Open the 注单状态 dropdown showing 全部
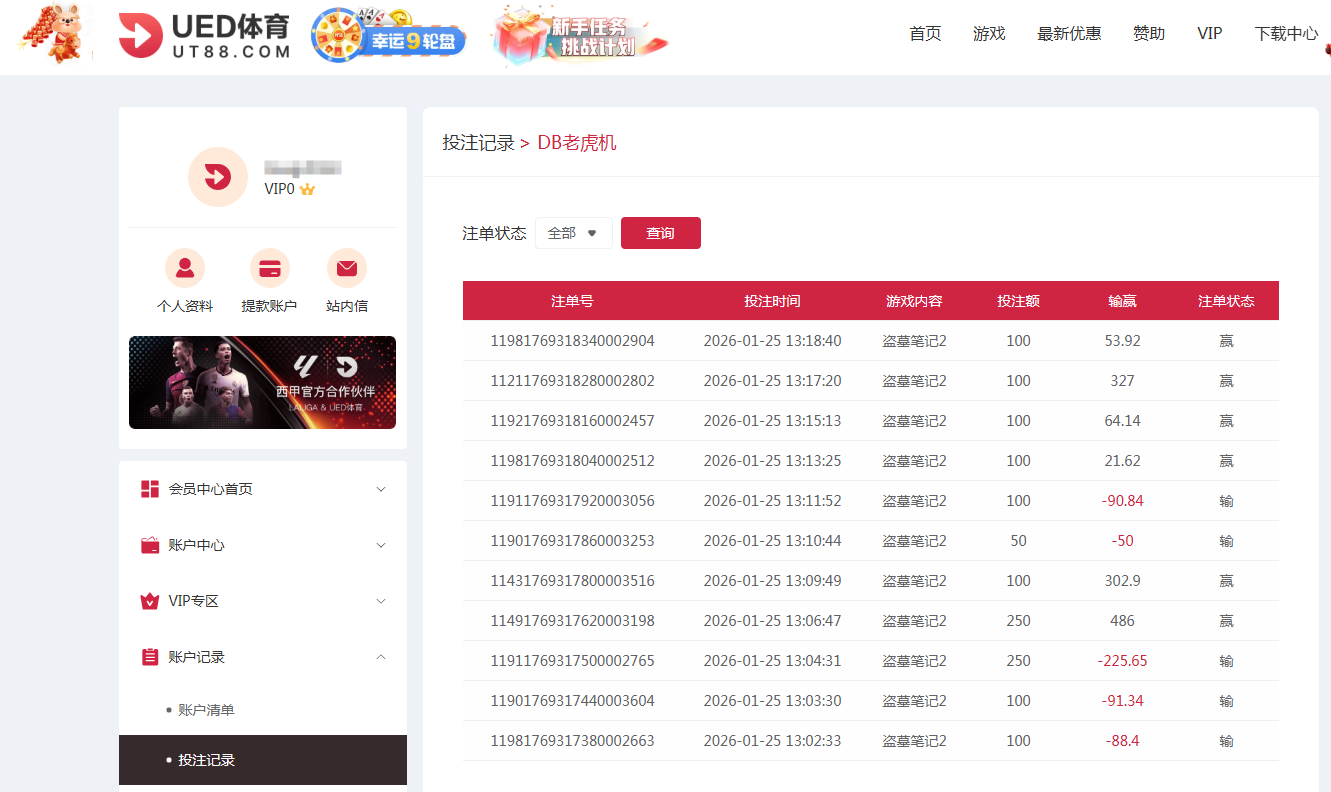1331x792 pixels. (x=573, y=232)
